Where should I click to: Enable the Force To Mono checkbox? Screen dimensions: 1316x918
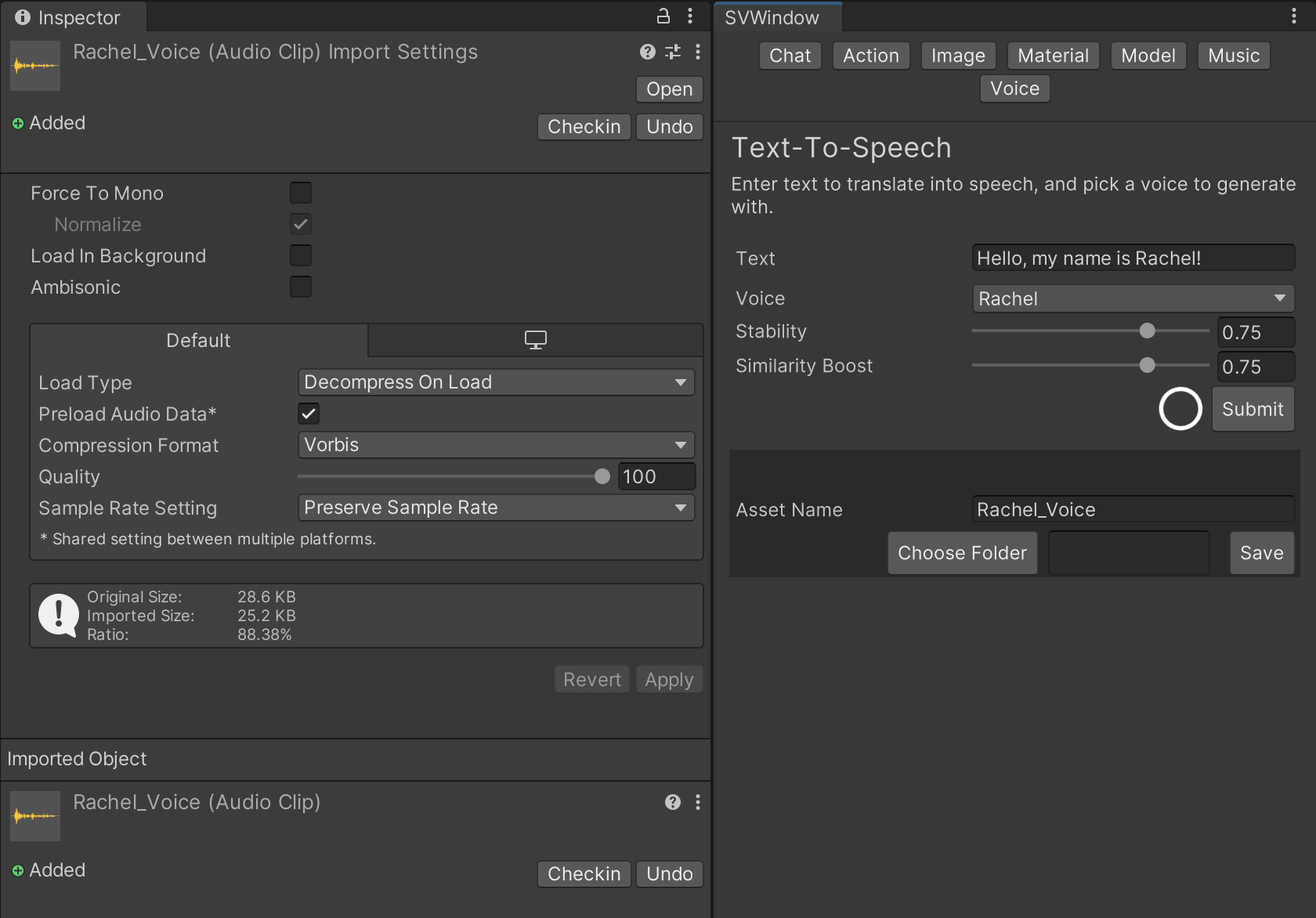pos(301,193)
